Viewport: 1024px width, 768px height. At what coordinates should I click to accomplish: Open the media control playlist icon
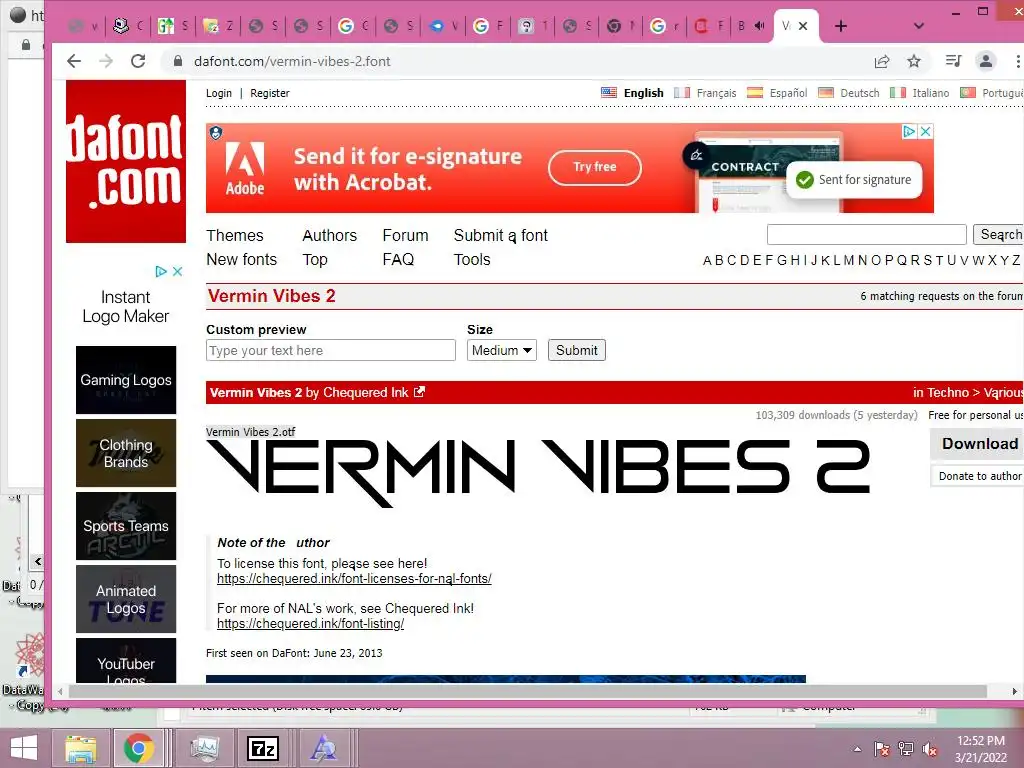[x=953, y=61]
